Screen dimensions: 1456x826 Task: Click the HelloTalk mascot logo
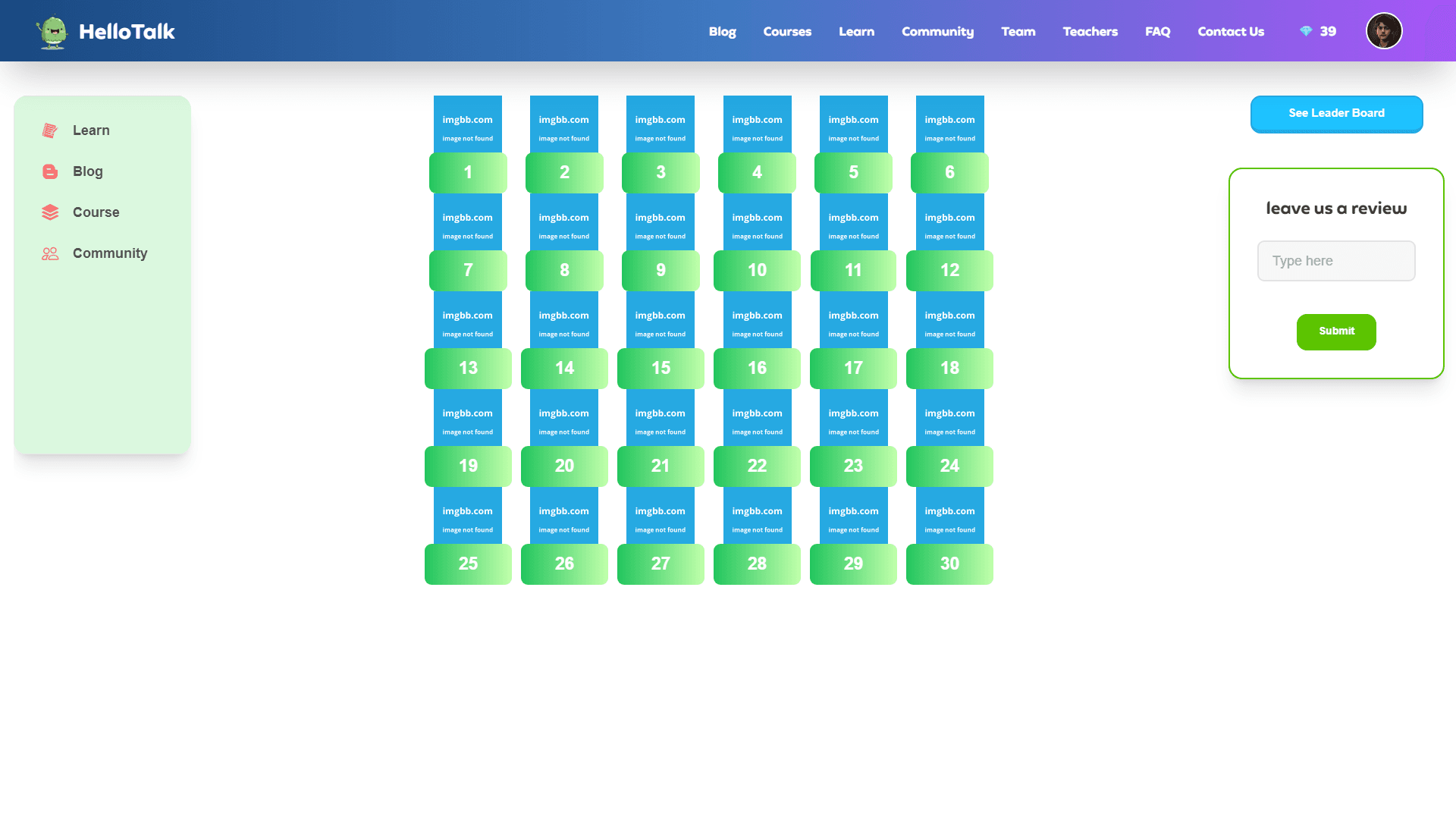[51, 30]
